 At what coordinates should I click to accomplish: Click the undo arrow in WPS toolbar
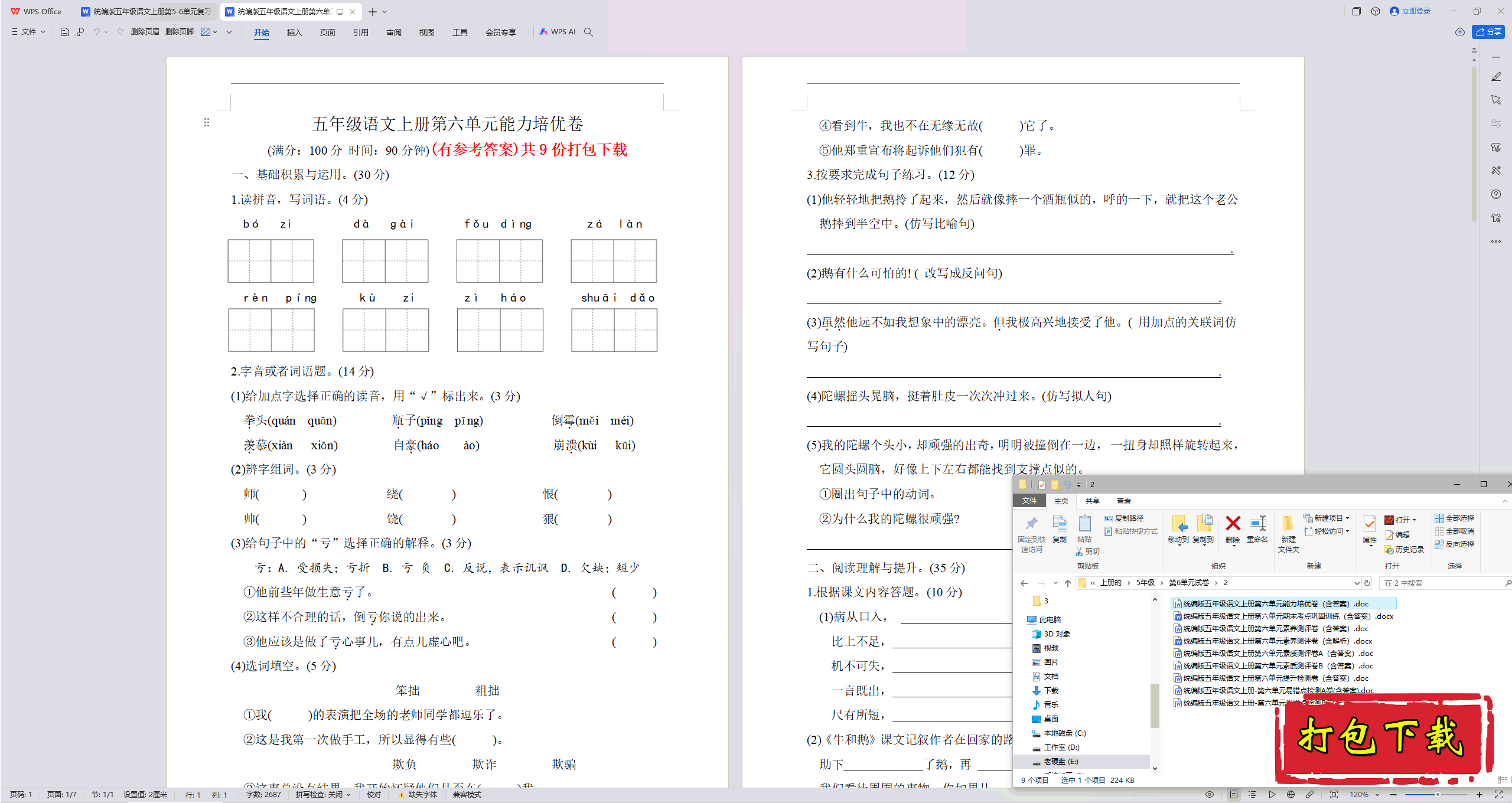pyautogui.click(x=96, y=32)
